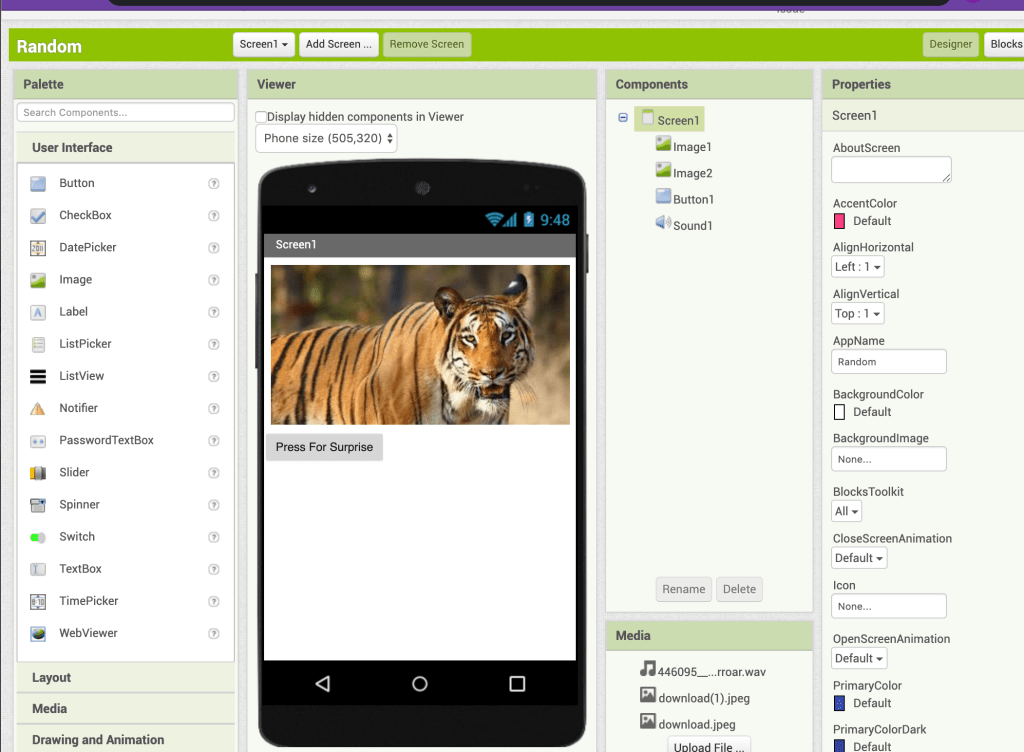Click the Search Components input field

[x=125, y=113]
